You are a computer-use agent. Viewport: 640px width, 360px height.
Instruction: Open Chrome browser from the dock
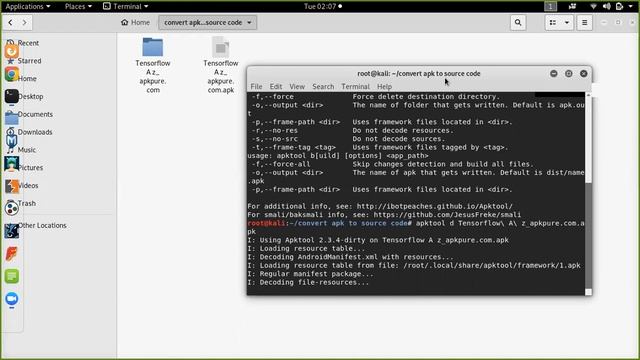coord(11,74)
